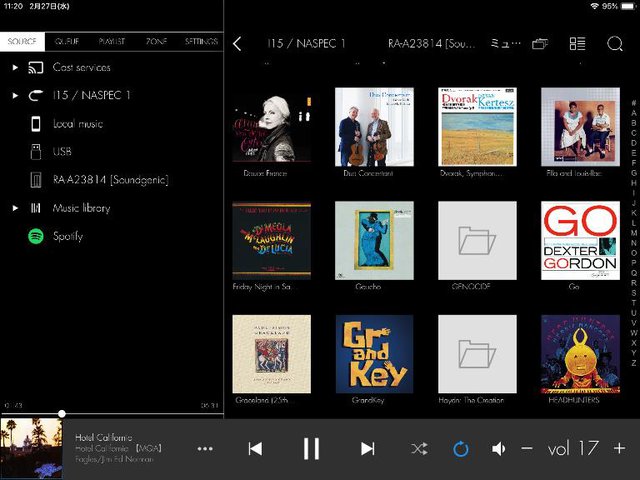The image size is (640, 480).
Task: Open the Ella and Louis album cover
Action: coord(580,127)
